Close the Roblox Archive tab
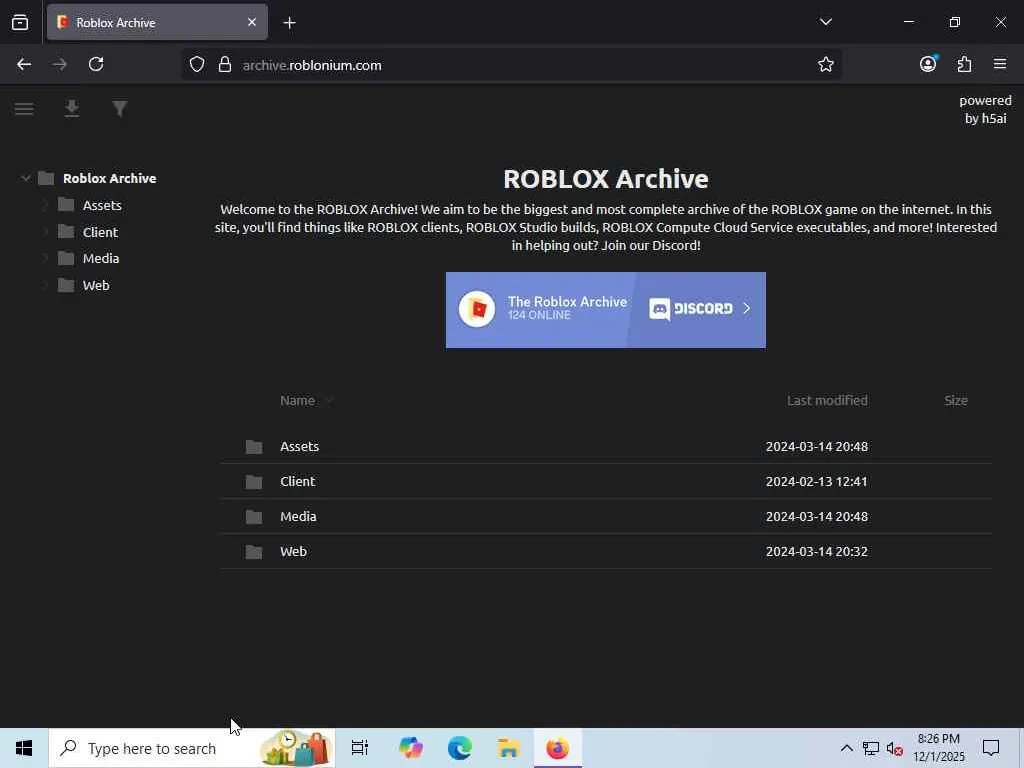Image resolution: width=1024 pixels, height=768 pixels. click(x=252, y=22)
